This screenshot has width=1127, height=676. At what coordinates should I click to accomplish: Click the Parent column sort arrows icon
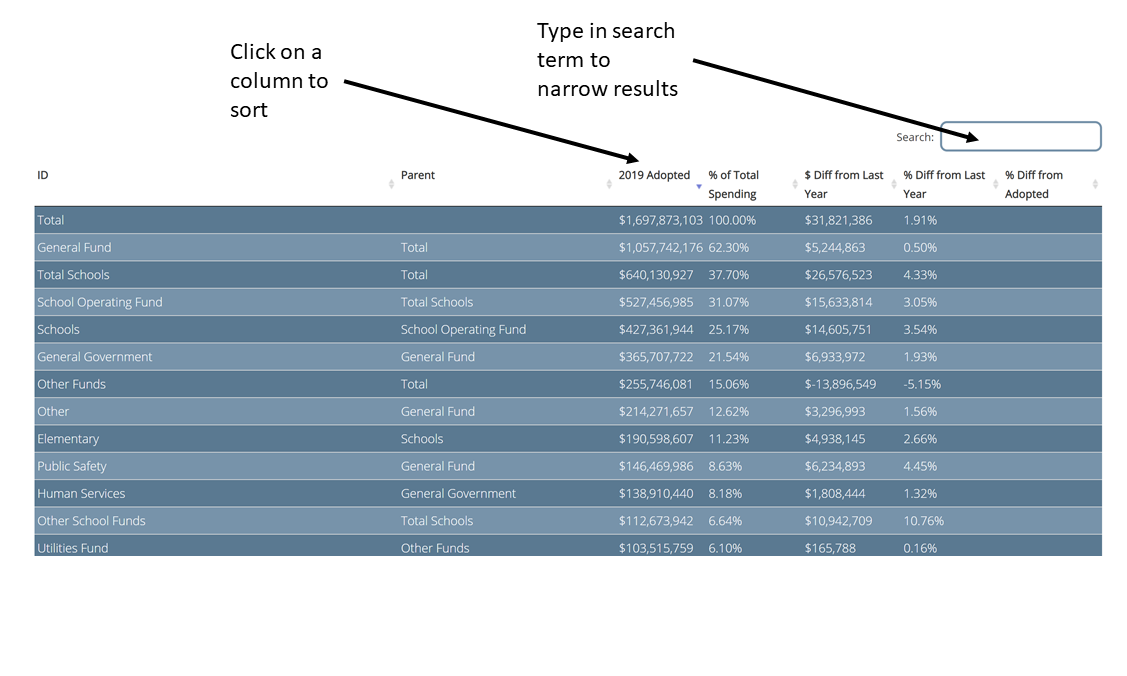609,184
